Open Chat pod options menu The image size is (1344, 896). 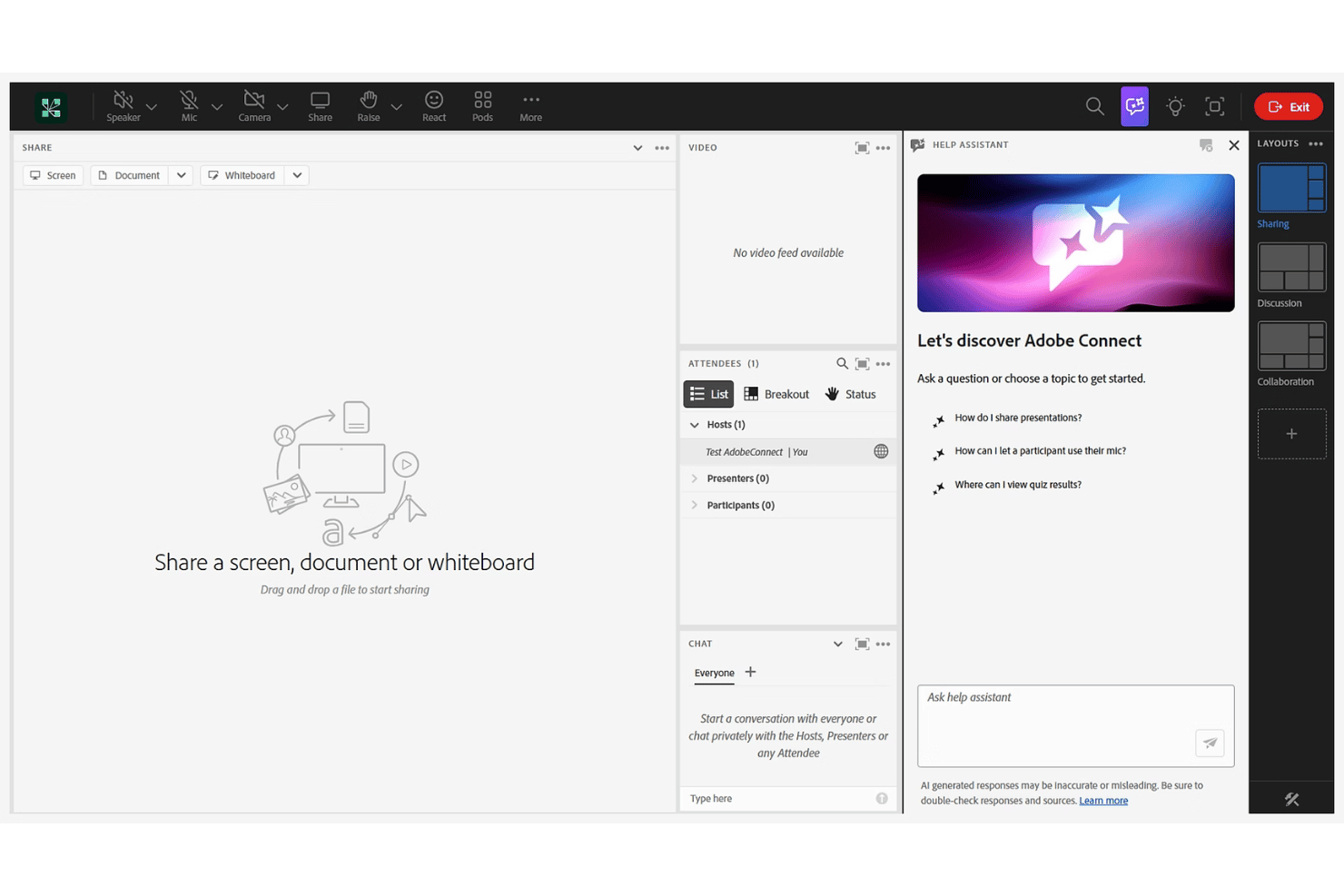(x=884, y=645)
